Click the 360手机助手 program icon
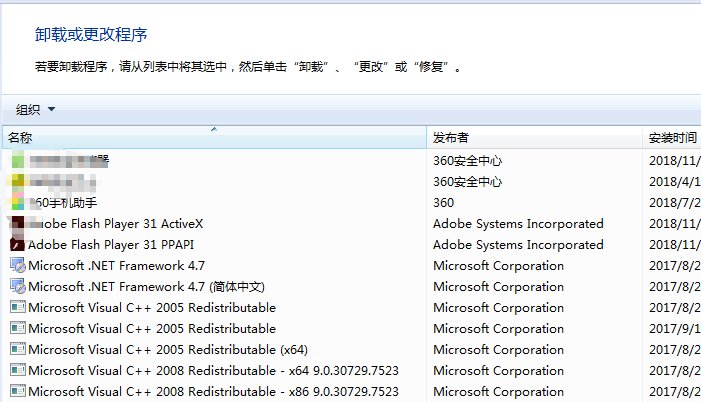The image size is (701, 402). 18,202
